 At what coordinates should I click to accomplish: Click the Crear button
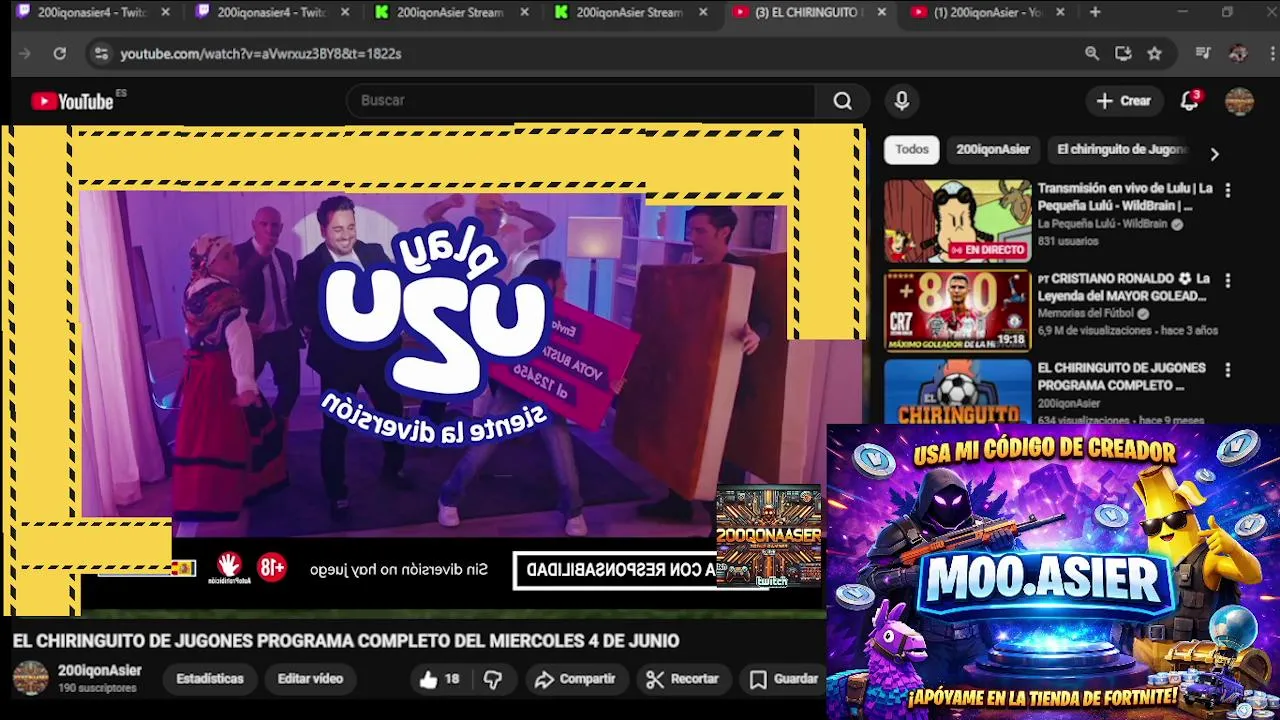[1124, 101]
